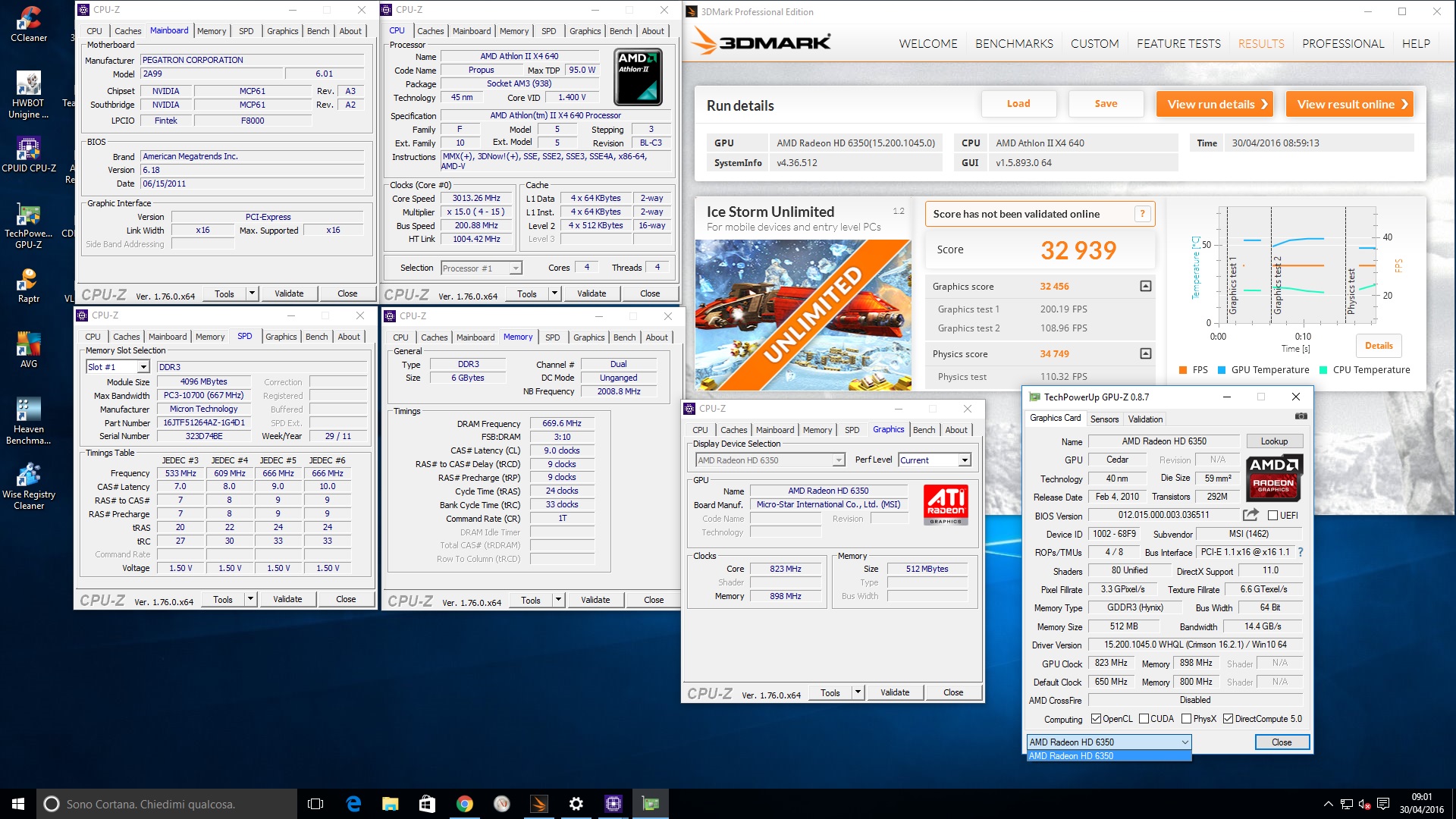This screenshot has width=1456, height=819.
Task: Open Microsoft Edge from taskbar
Action: (x=353, y=804)
